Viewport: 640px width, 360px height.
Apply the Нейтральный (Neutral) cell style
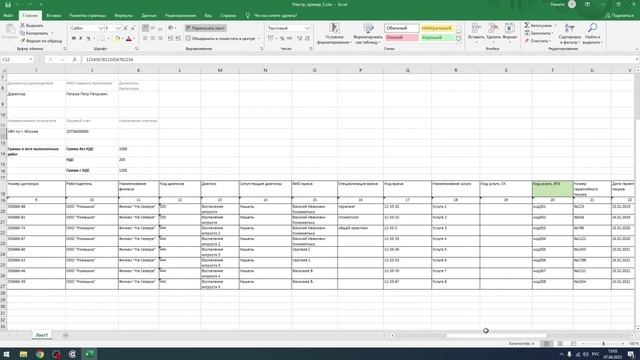coord(437,28)
